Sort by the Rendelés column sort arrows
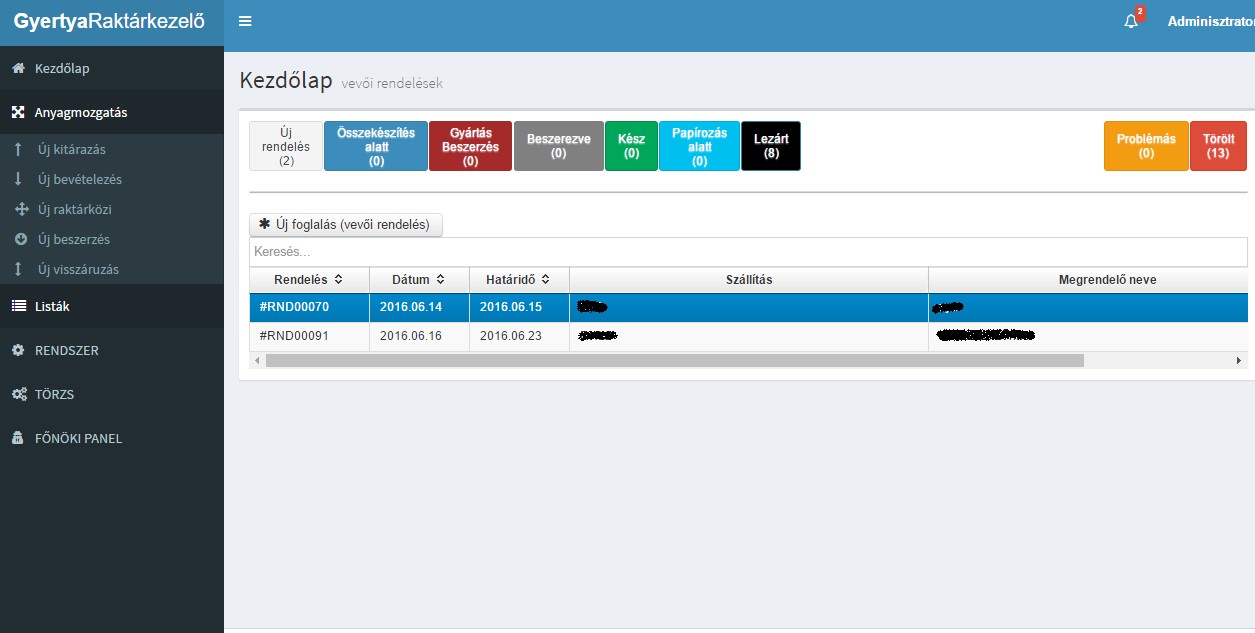 point(338,280)
